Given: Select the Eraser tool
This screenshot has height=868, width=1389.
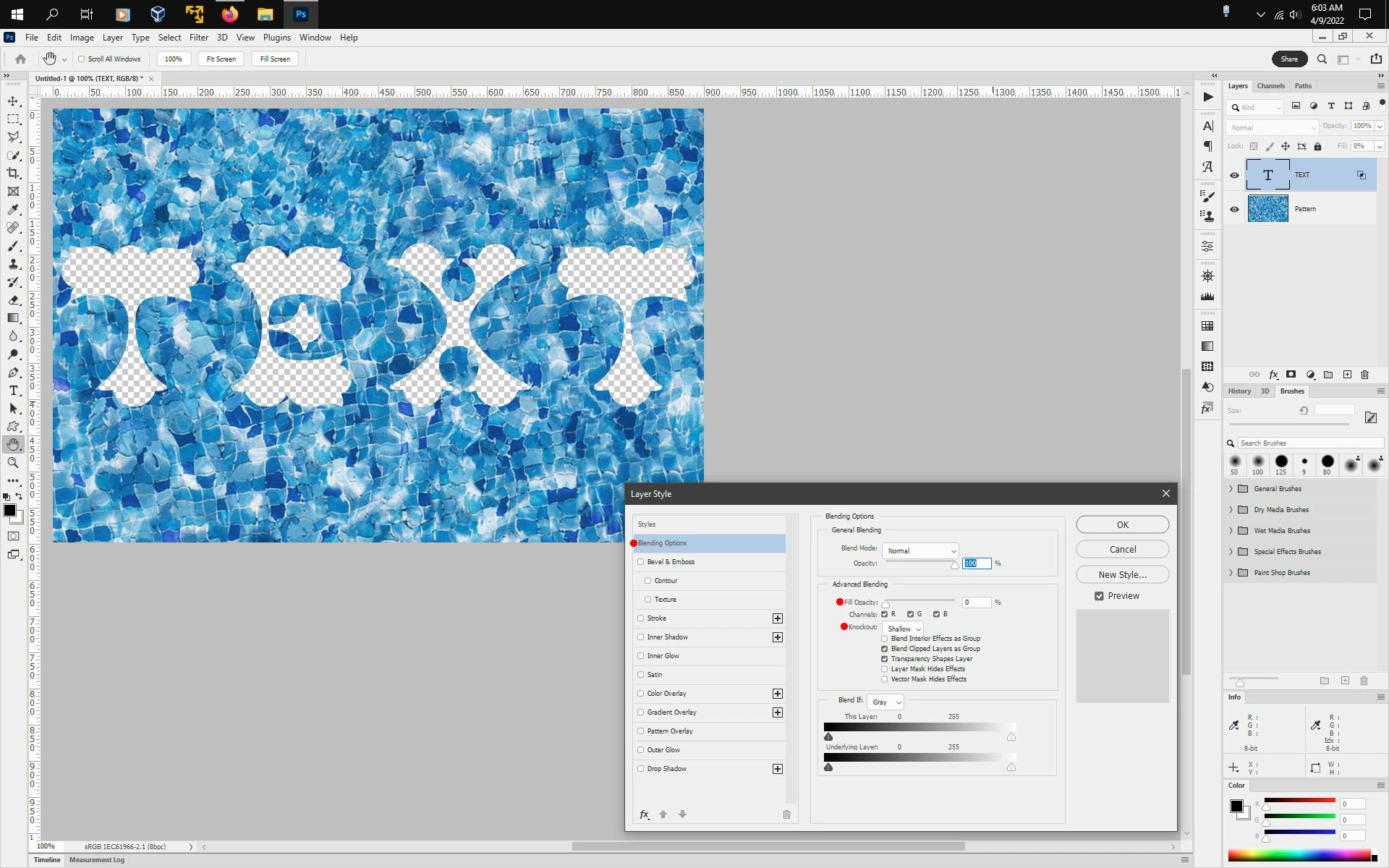Looking at the screenshot, I should [13, 300].
